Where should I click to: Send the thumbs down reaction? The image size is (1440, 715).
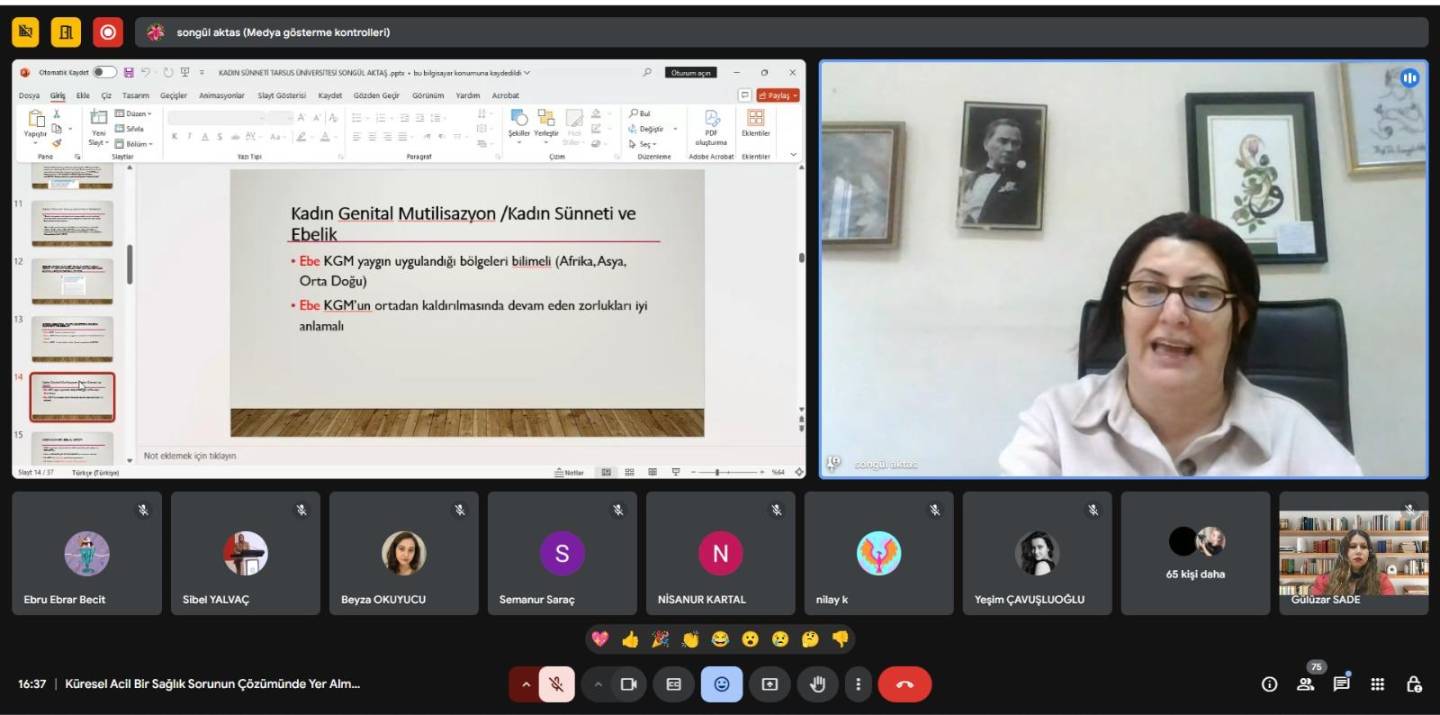tap(840, 639)
